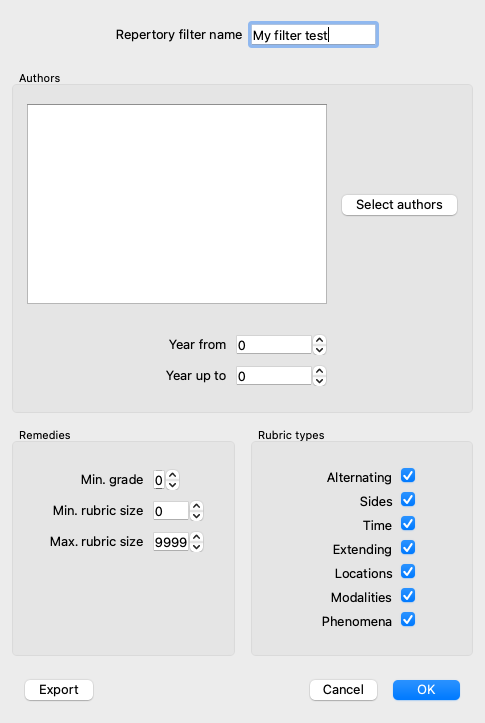Cancel the filter dialog
The width and height of the screenshot is (485, 723).
pos(343,690)
